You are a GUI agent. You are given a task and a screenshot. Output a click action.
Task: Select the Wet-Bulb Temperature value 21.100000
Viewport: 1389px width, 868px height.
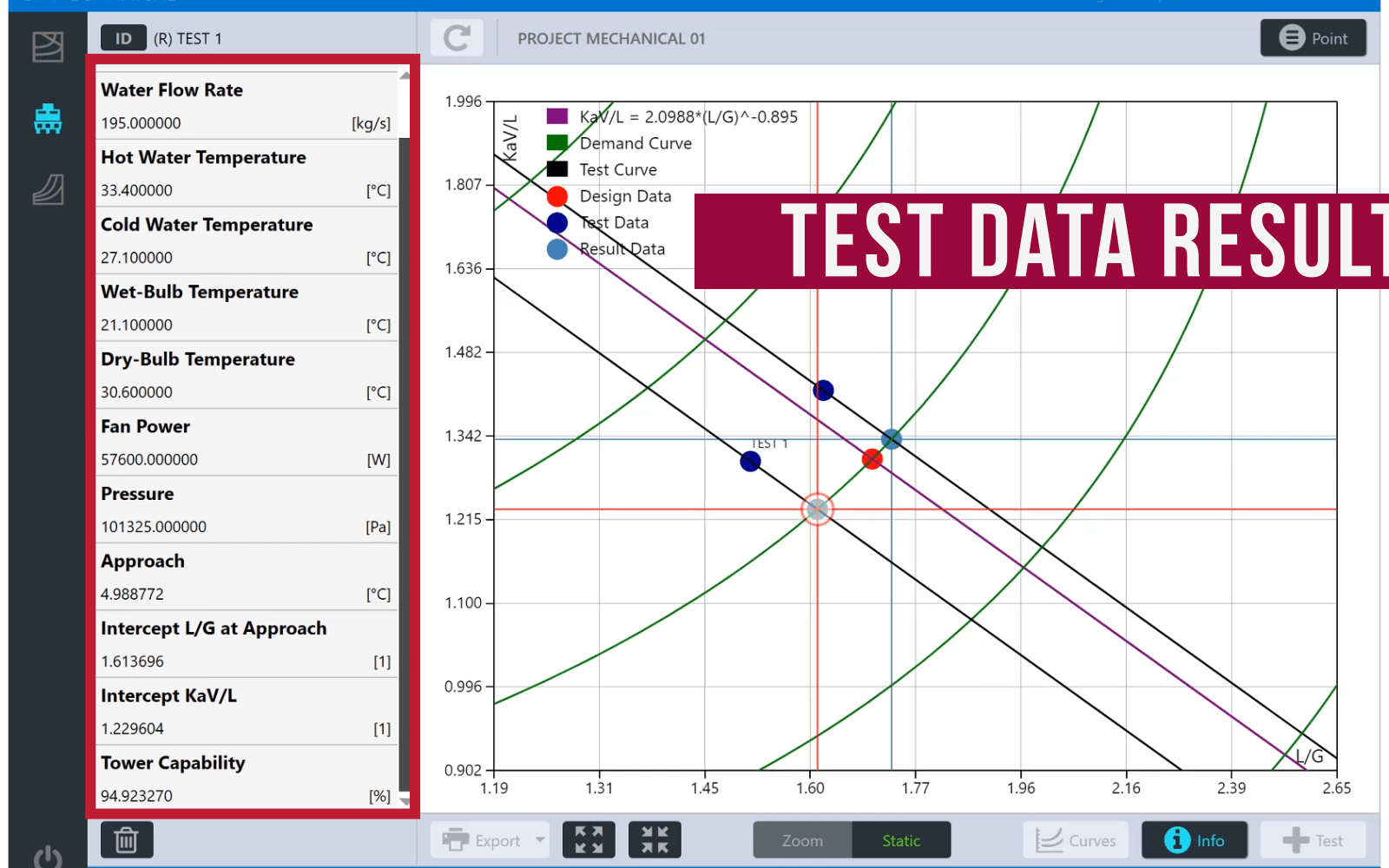coord(136,325)
